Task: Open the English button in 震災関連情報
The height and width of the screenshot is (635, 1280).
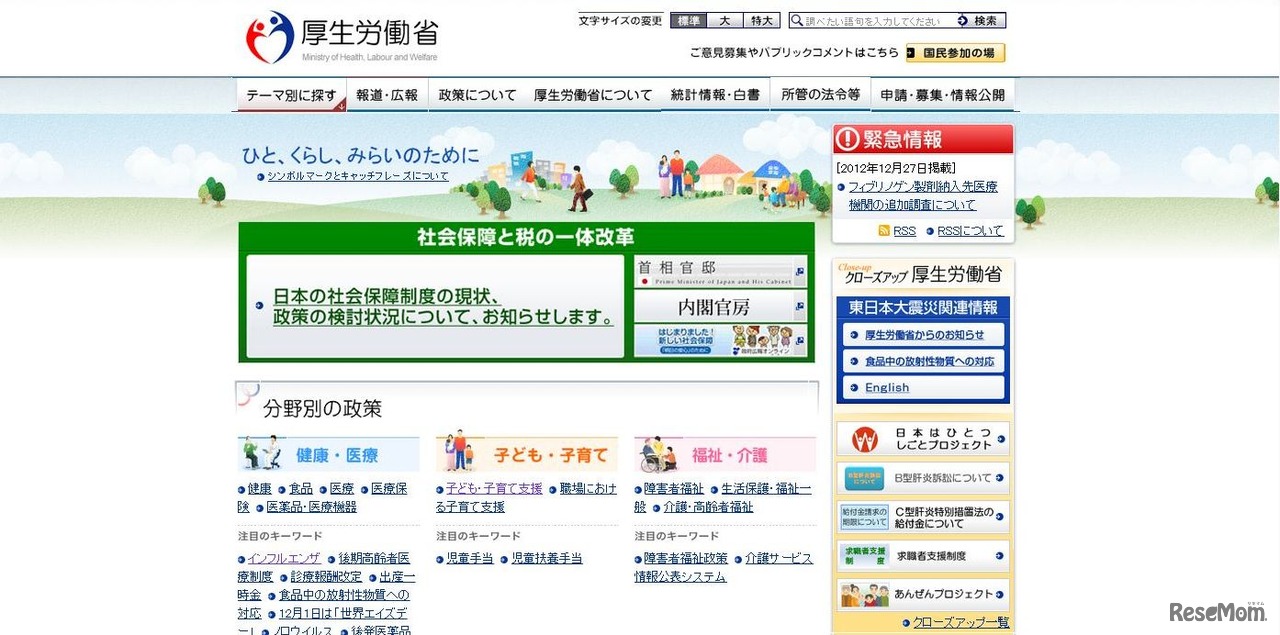Action: [x=923, y=387]
